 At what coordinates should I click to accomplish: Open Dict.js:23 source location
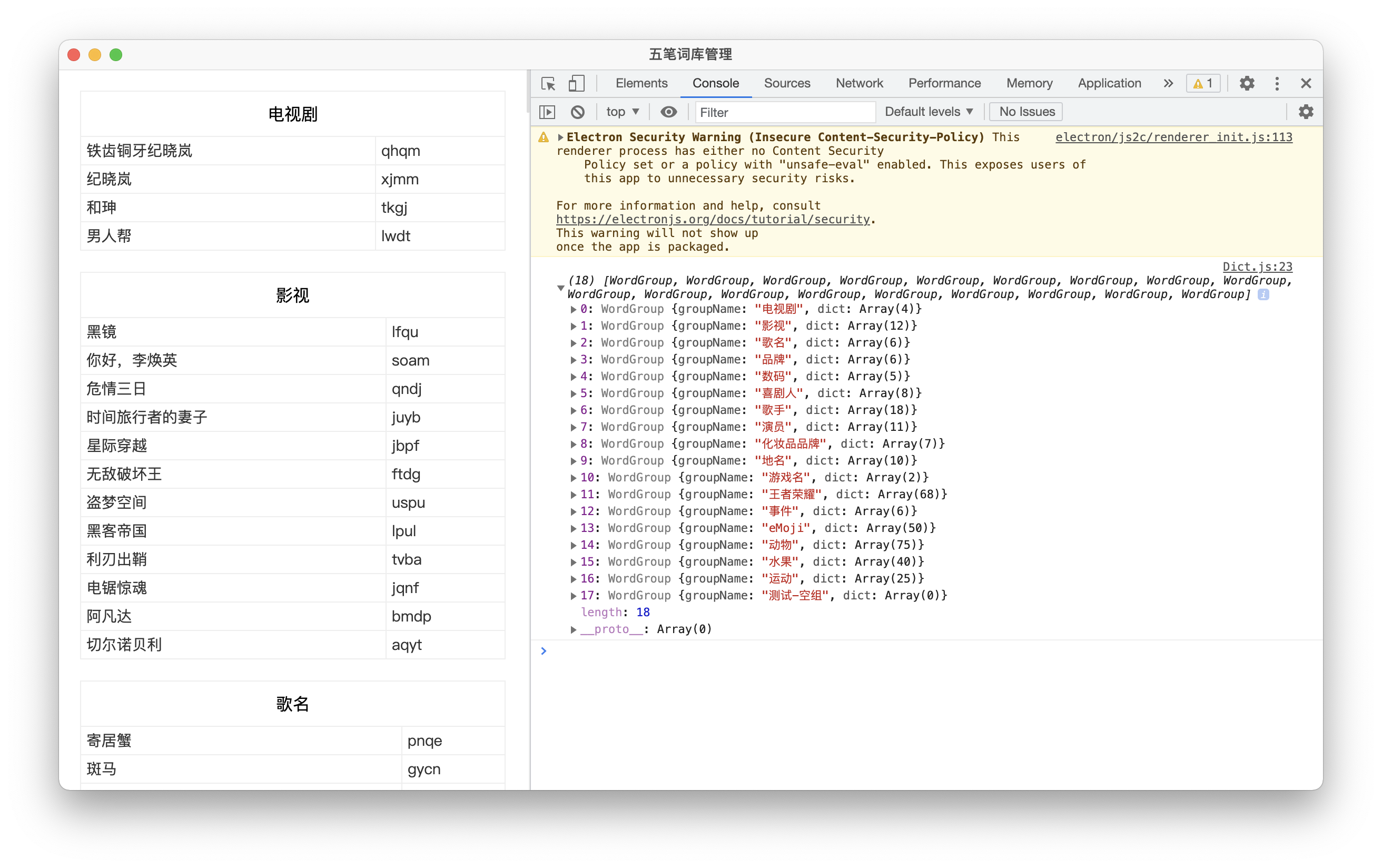point(1257,267)
